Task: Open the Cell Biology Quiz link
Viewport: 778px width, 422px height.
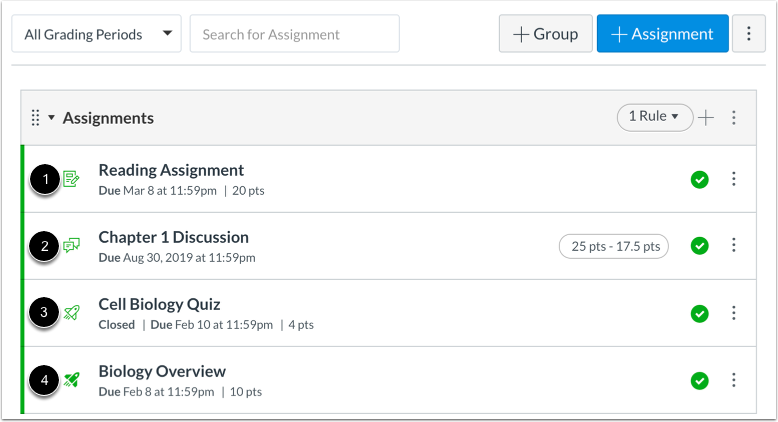Action: click(159, 304)
